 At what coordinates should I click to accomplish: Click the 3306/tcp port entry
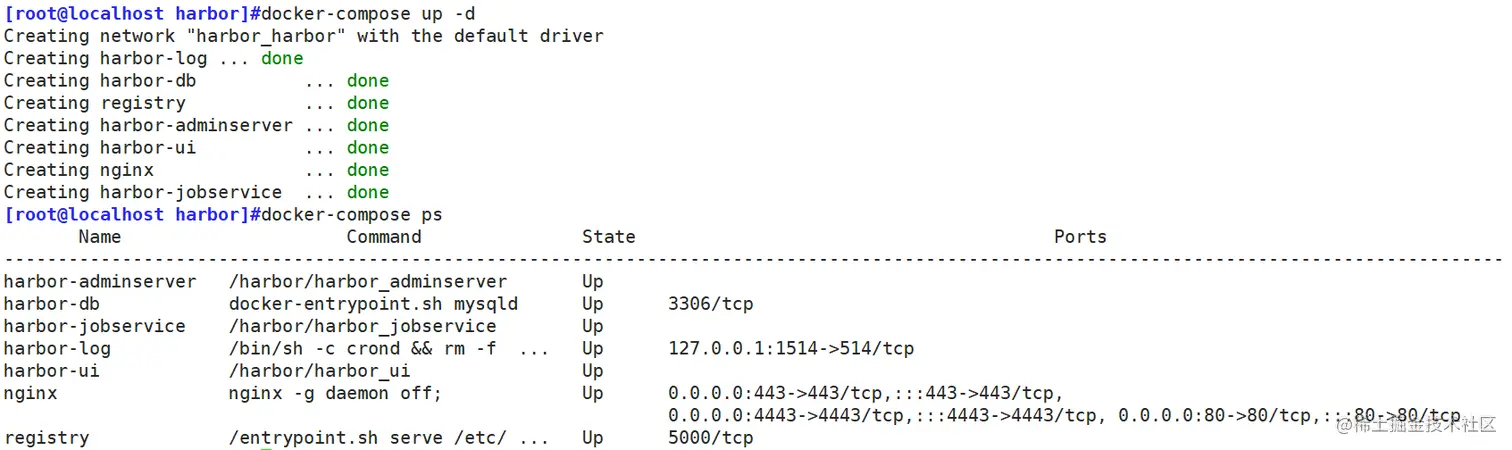(x=711, y=304)
